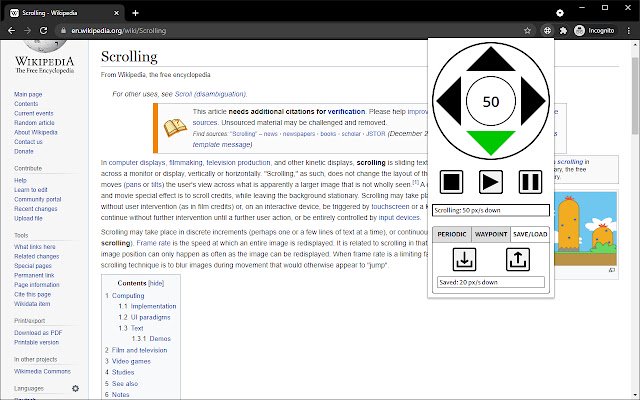Jump to 2 Film and television section
The image size is (640, 400).
tap(136, 350)
